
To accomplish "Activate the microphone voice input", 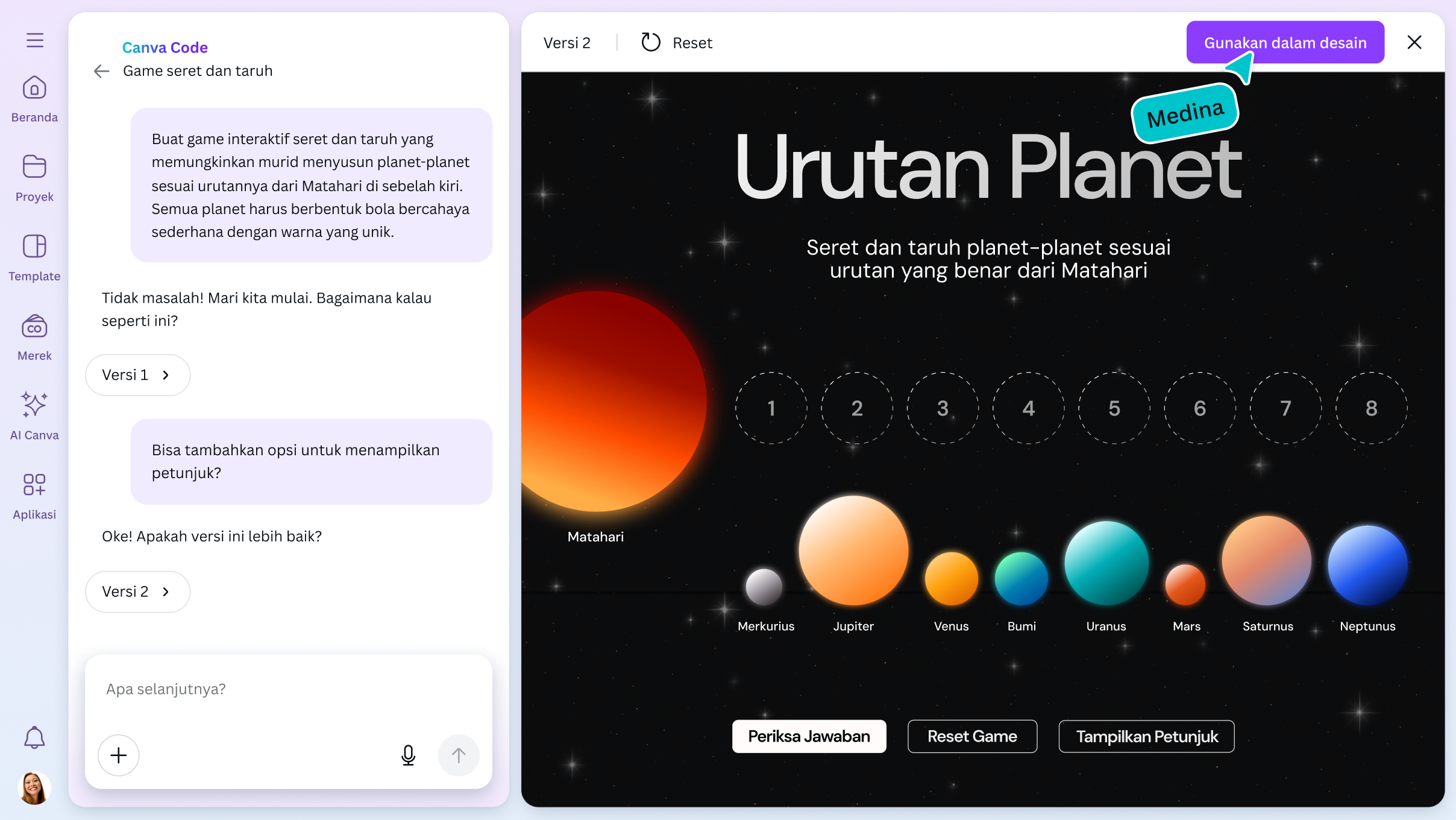I will tap(409, 755).
